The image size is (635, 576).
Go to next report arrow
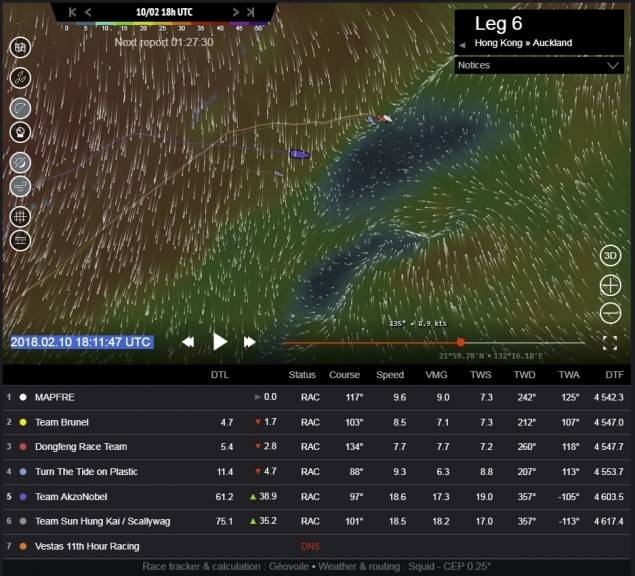tap(236, 12)
